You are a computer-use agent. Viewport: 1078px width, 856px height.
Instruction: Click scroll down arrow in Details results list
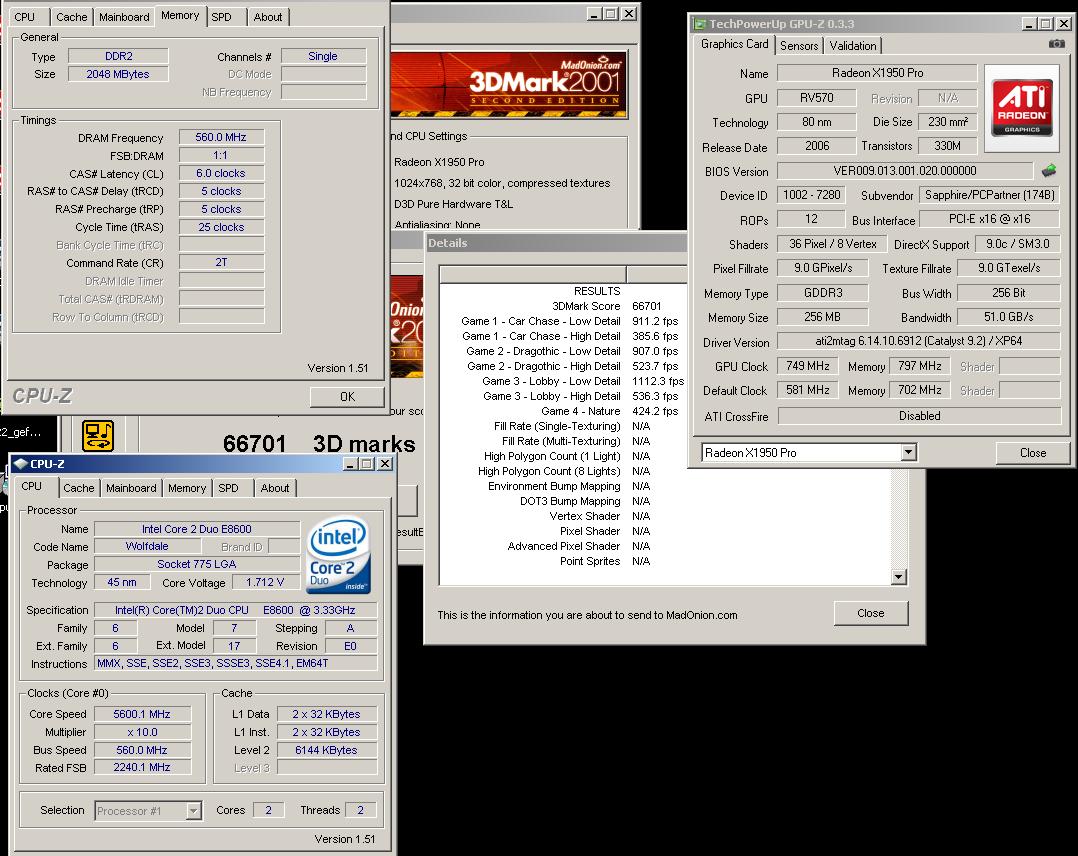[899, 577]
